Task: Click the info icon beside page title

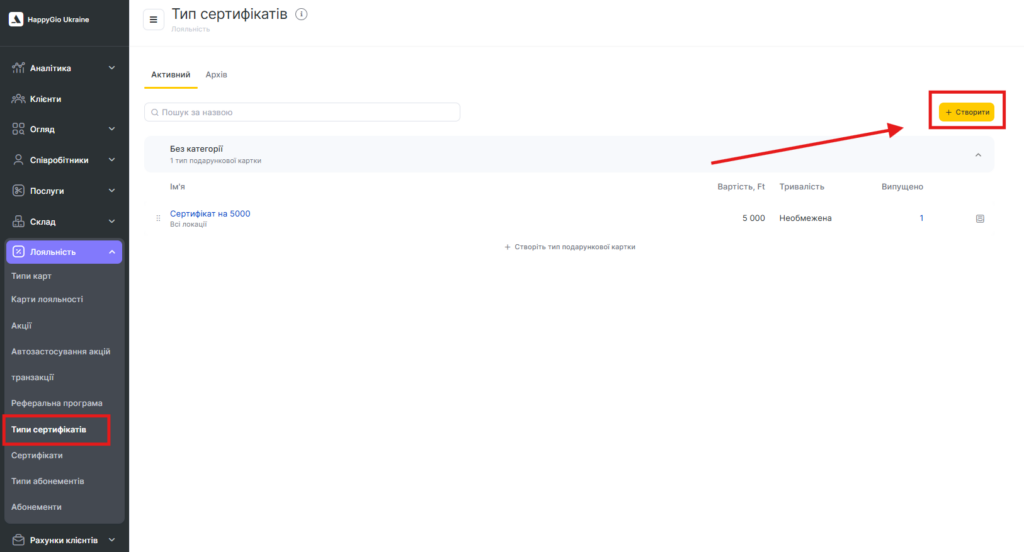Action: tap(302, 14)
